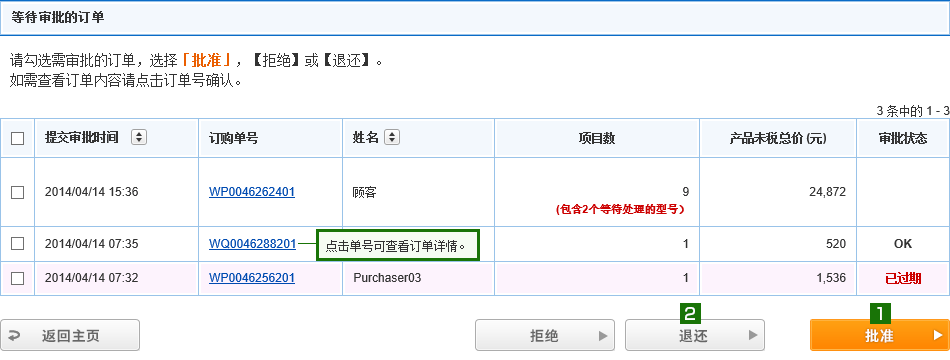Viewport: 950px width, 360px height.
Task: Click the 拒绝 reject button
Action: coord(545,335)
